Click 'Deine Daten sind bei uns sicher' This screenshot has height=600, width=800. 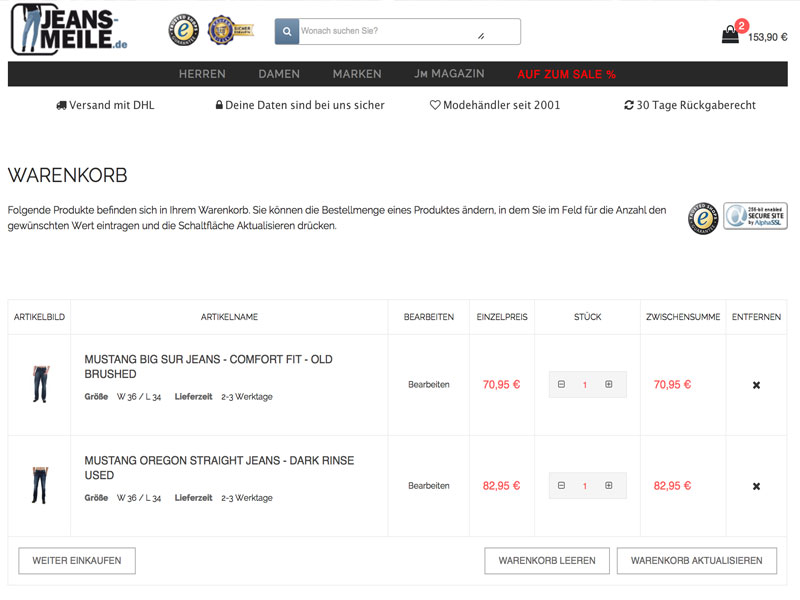click(x=305, y=105)
